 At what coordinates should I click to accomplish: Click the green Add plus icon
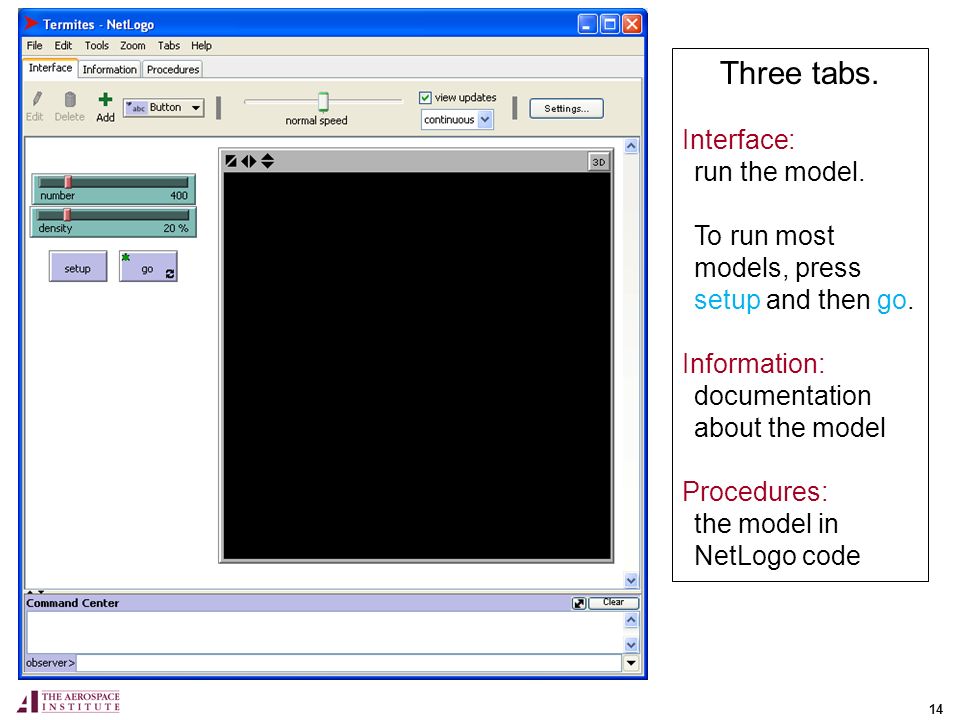click(x=105, y=99)
